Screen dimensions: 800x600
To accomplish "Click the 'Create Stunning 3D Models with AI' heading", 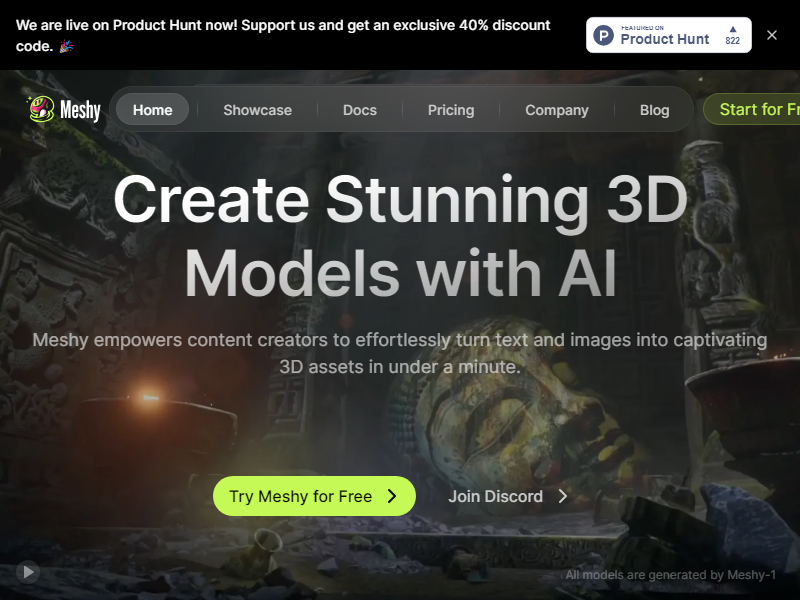I will (x=401, y=236).
